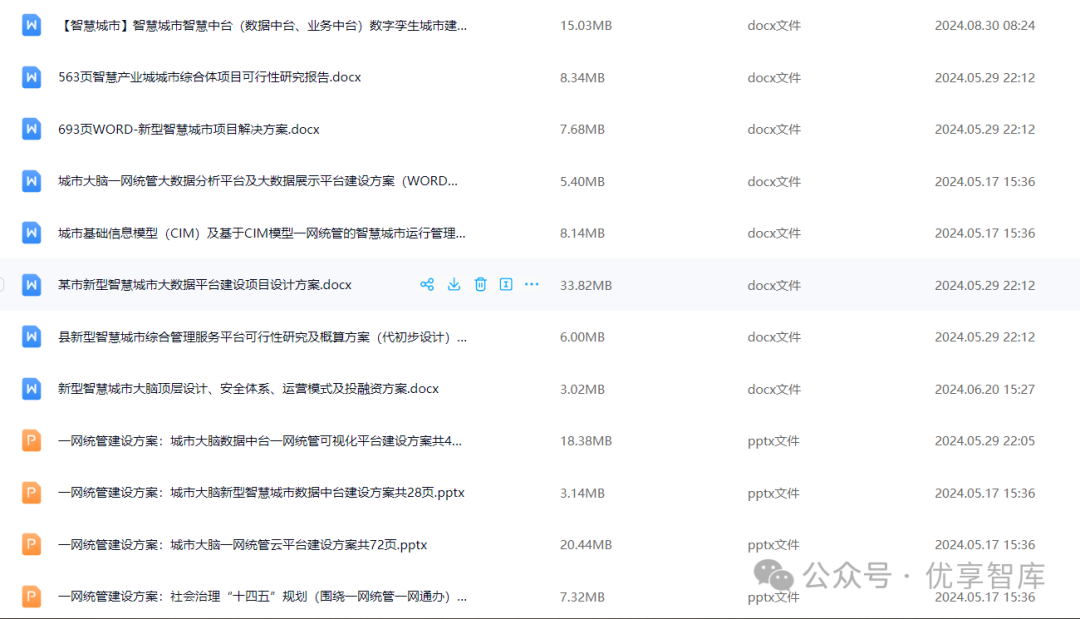Open 563页智慧产业城城市综合体项目可行性研究报告.docx
This screenshot has width=1080, height=619.
[x=209, y=77]
